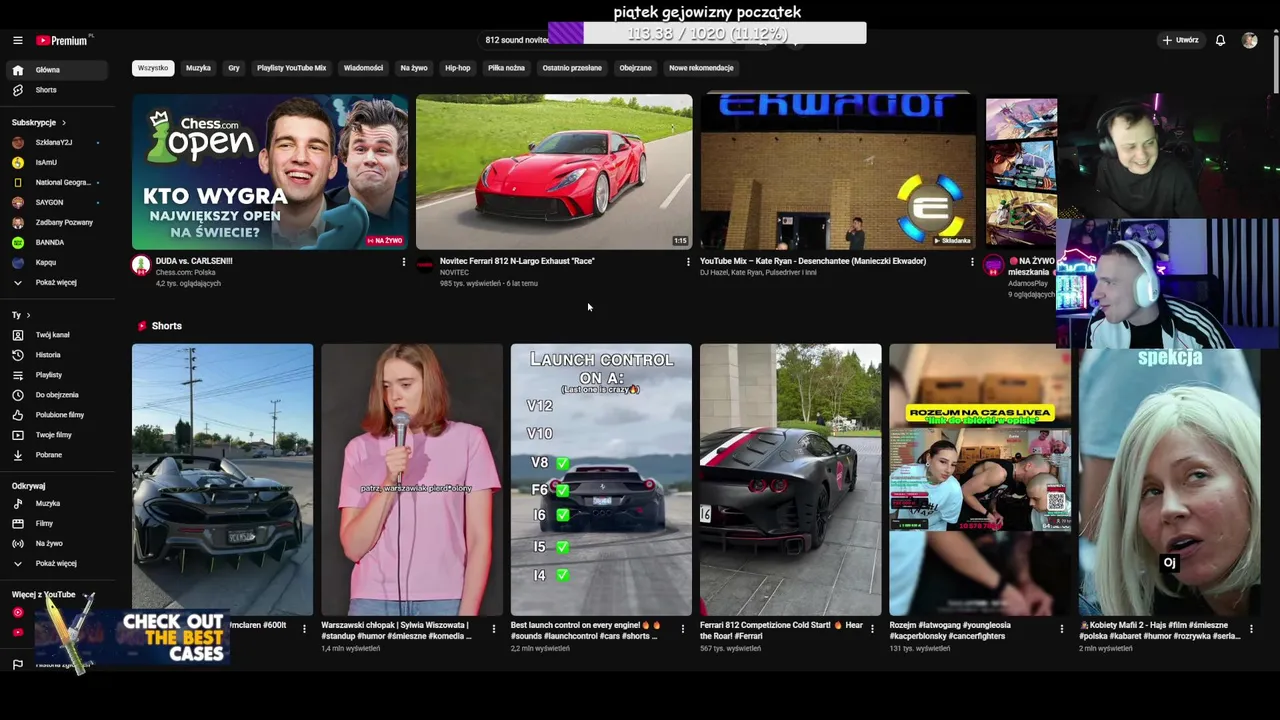Open Historia in the sidebar
Screen dimensions: 1280x720
point(55,355)
